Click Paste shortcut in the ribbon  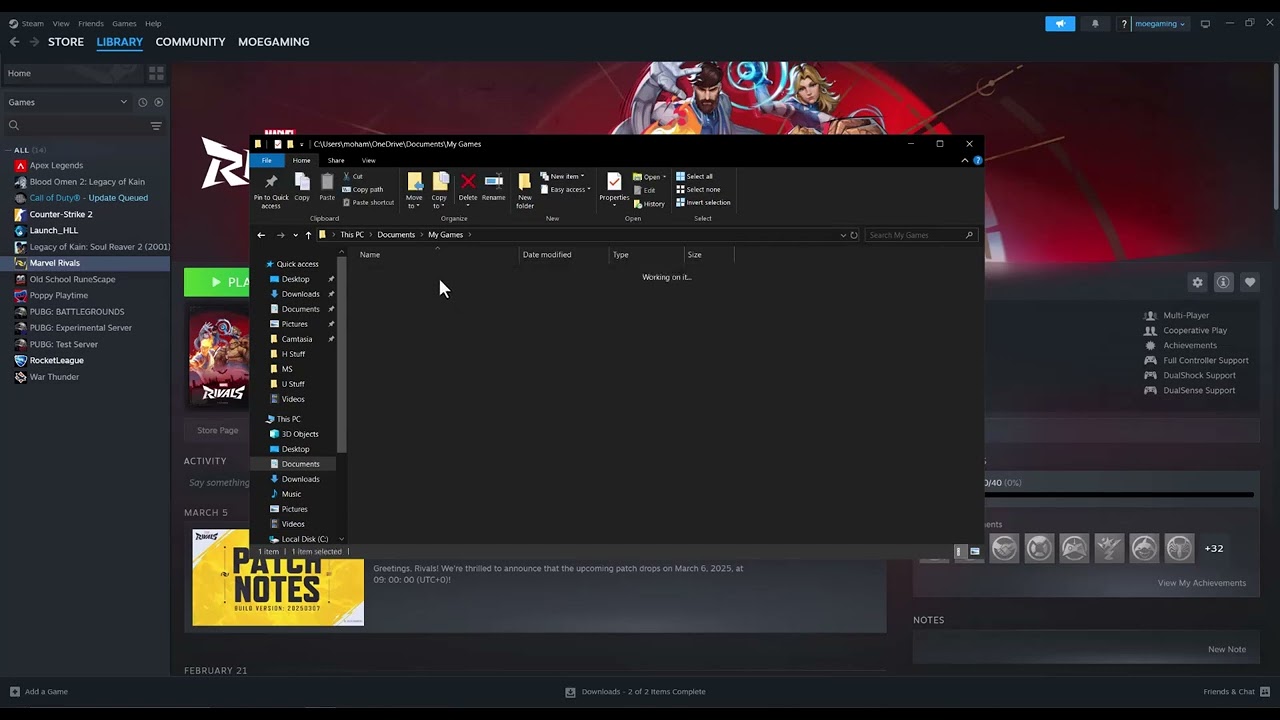point(368,202)
